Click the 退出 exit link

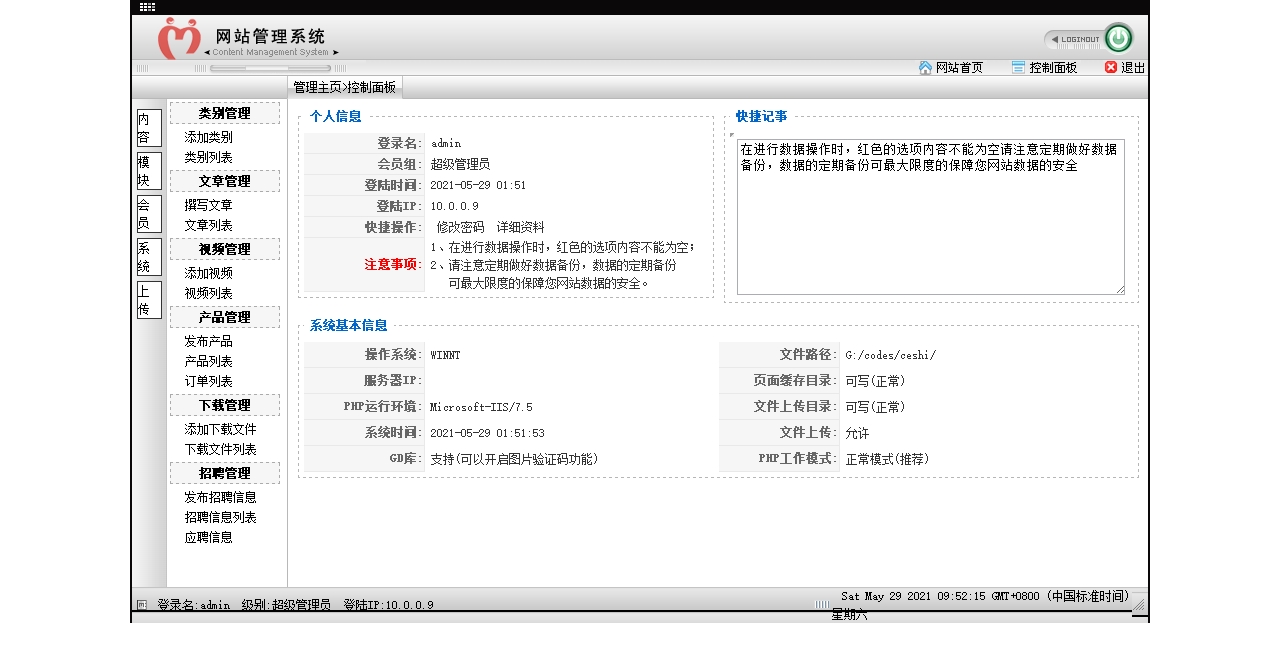coord(1133,68)
